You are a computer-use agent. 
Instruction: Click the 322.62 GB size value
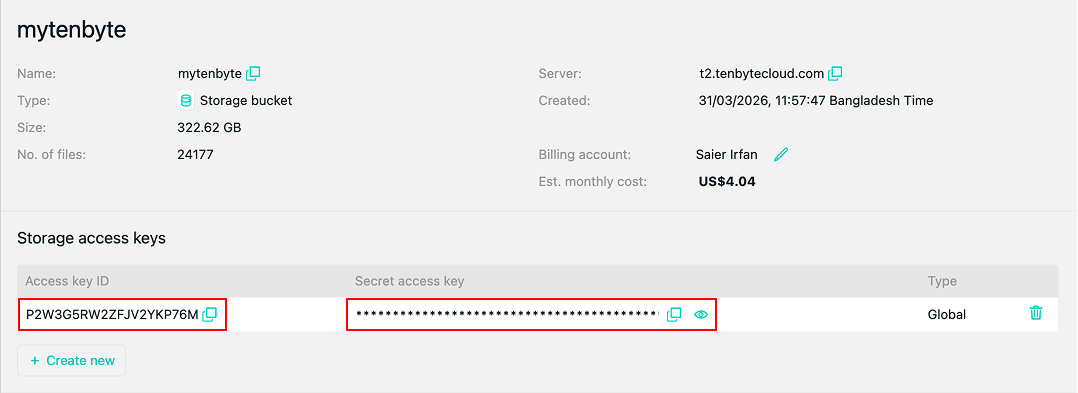[x=209, y=128]
